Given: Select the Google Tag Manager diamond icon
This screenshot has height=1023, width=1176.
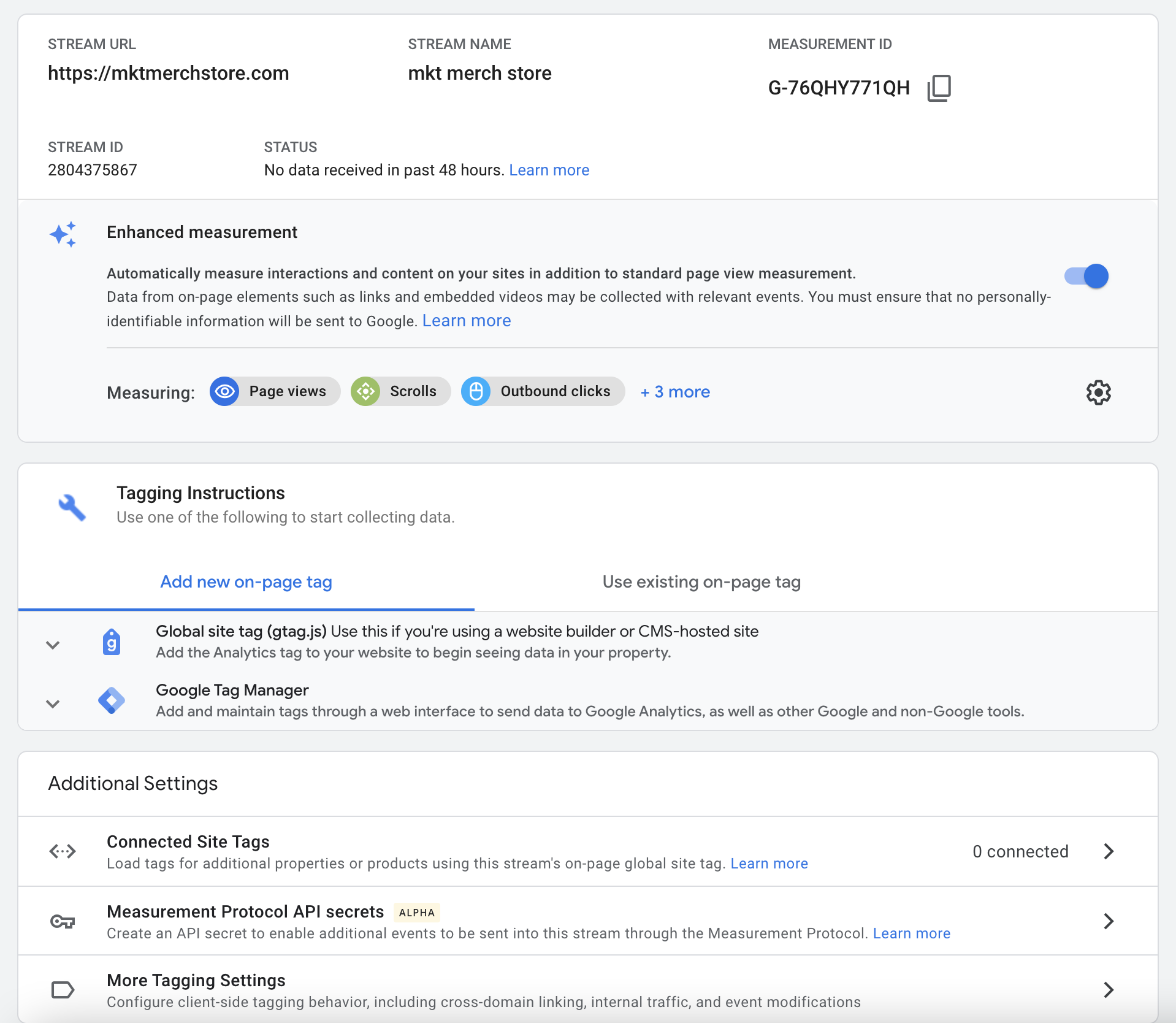Looking at the screenshot, I should click(112, 700).
